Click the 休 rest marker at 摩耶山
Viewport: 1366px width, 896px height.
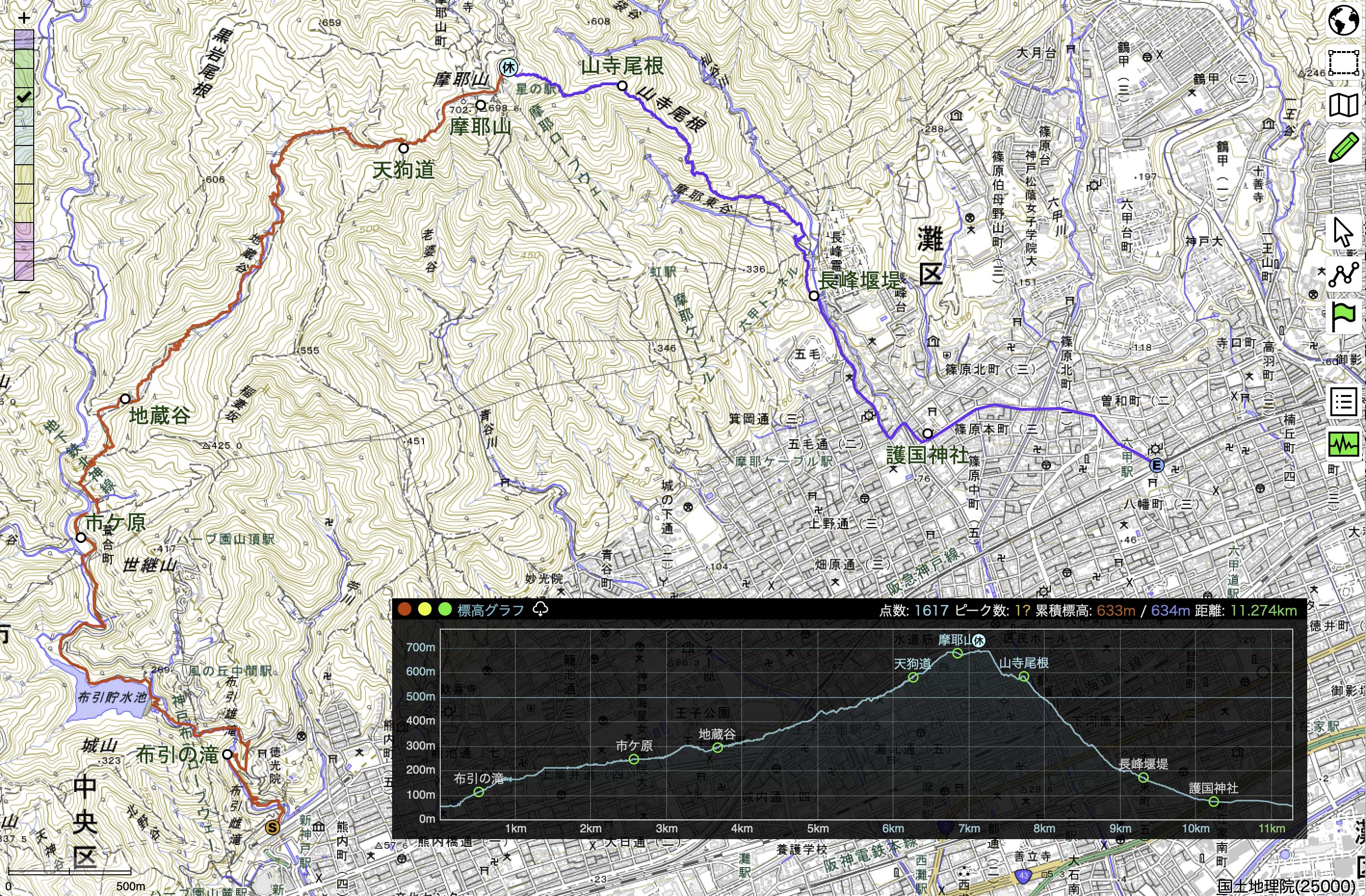pyautogui.click(x=508, y=68)
